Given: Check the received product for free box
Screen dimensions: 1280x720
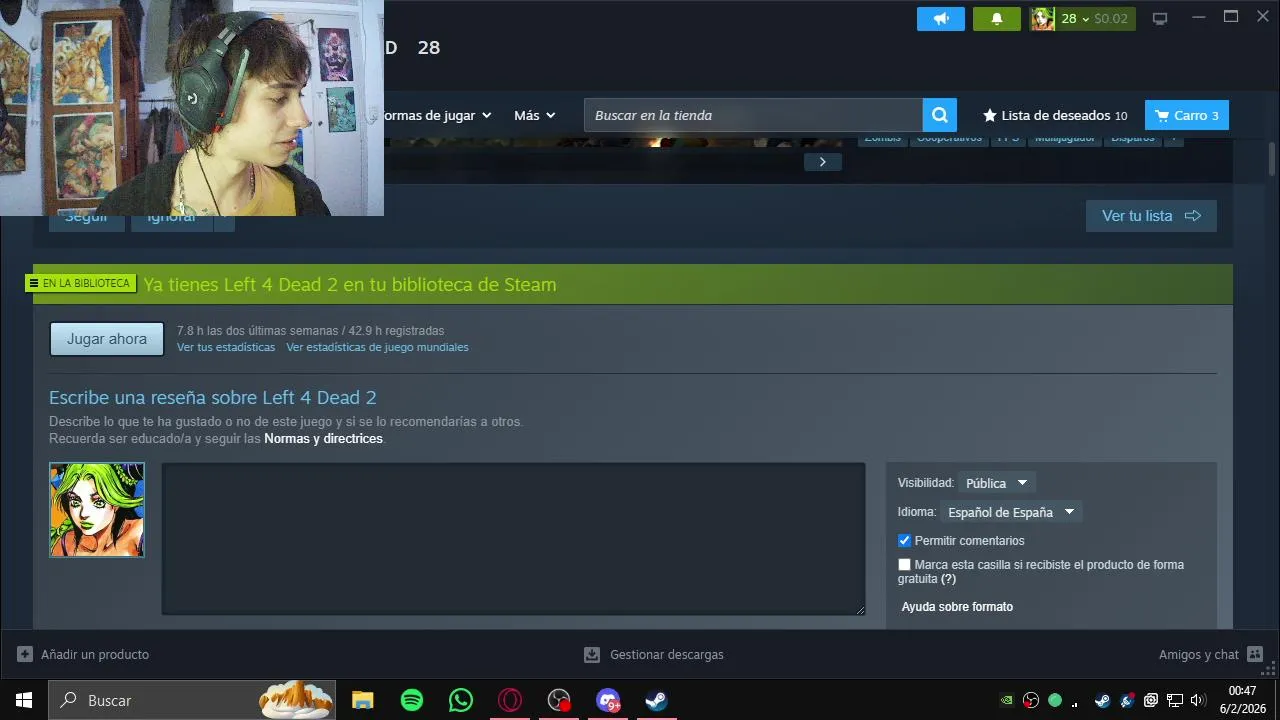Looking at the screenshot, I should pos(904,565).
